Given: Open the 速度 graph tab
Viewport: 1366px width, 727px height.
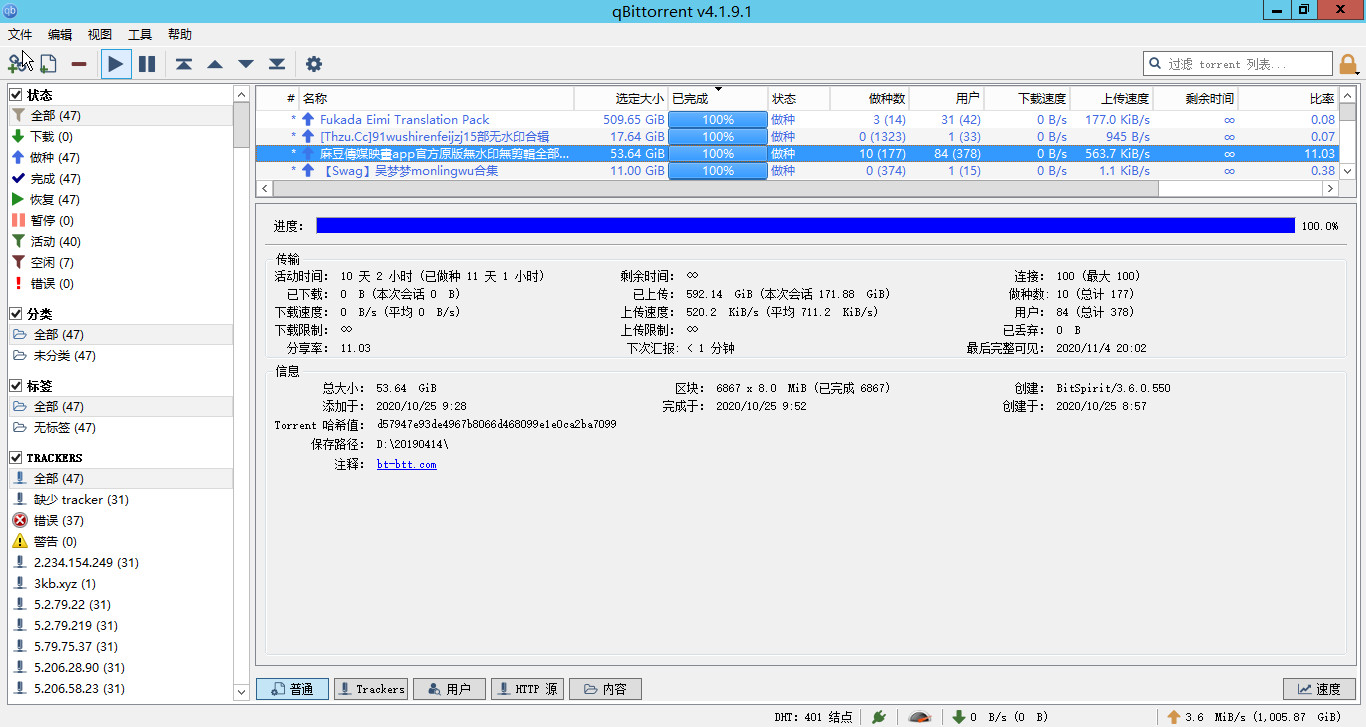Looking at the screenshot, I should tap(1319, 689).
